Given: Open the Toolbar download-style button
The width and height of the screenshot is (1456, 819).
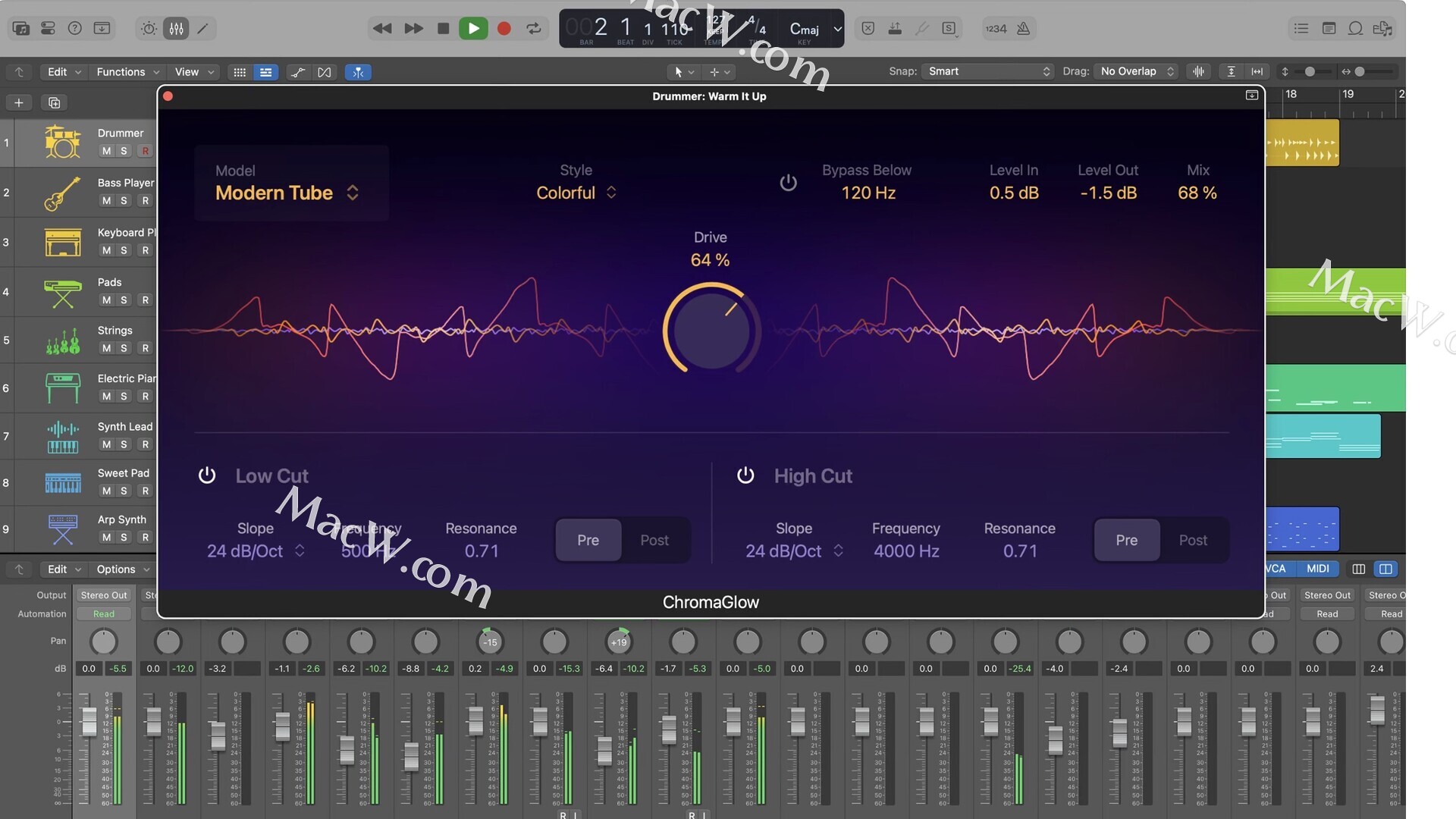Looking at the screenshot, I should pos(102,28).
